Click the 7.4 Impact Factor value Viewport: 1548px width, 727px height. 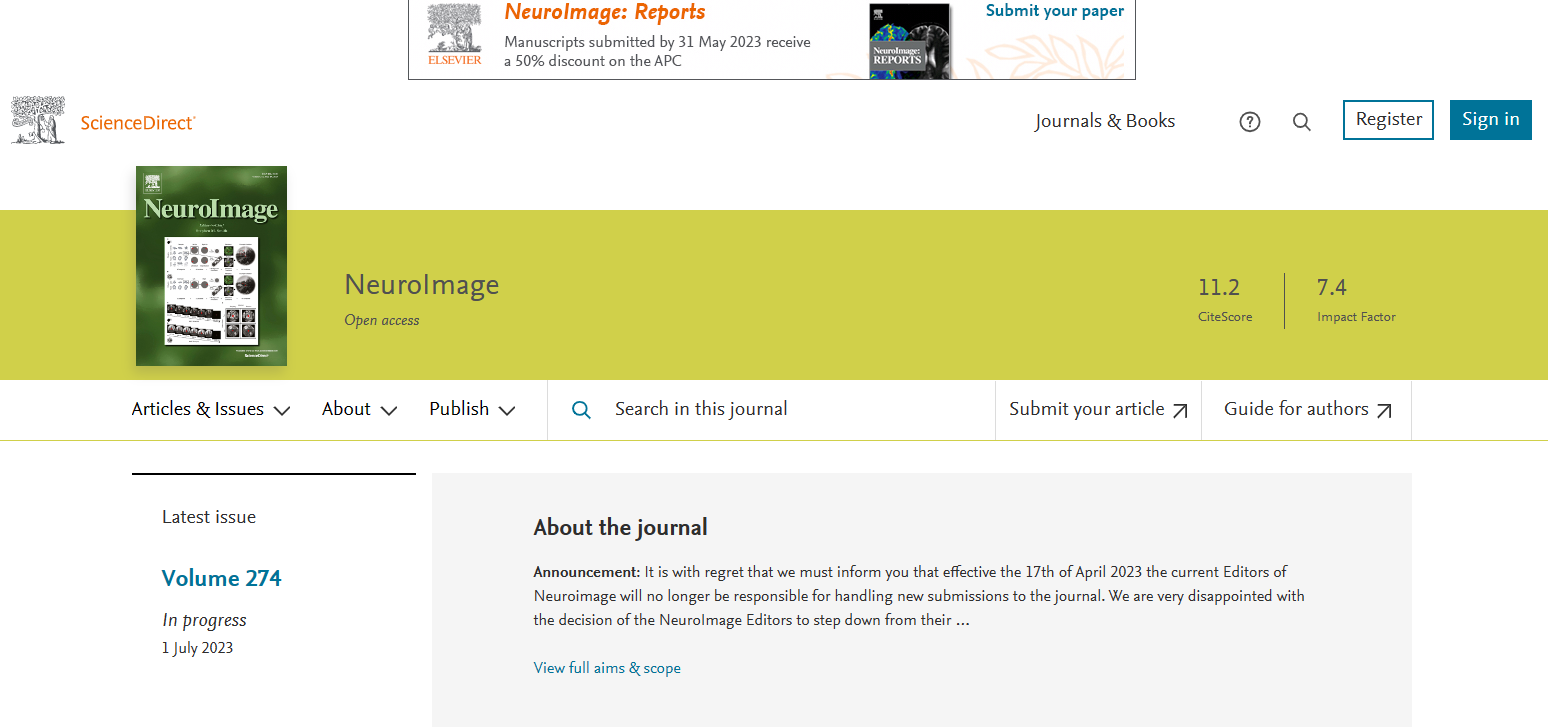pos(1332,288)
